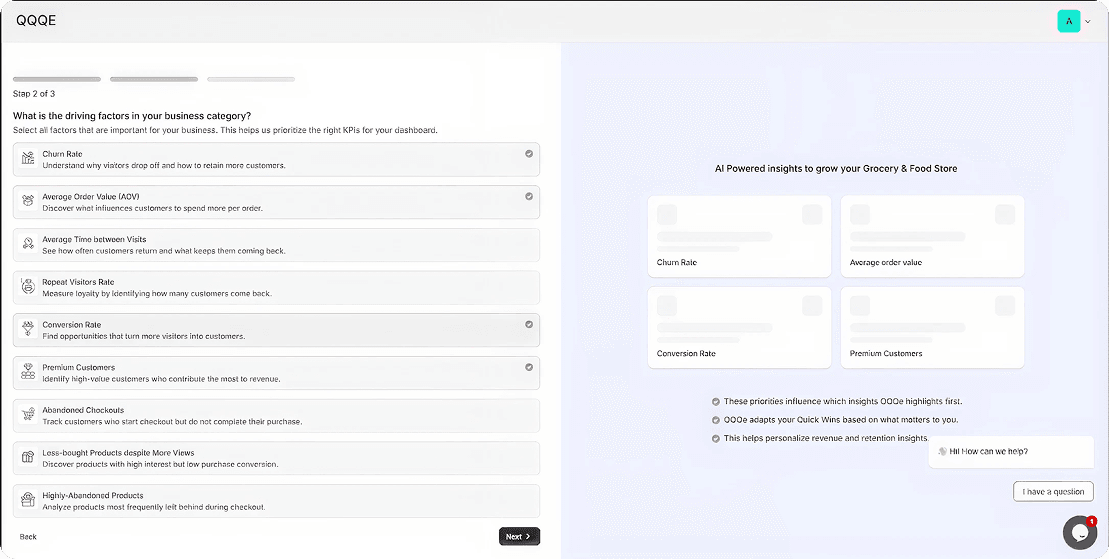
Task: Click the Hi! How can we help message
Action: [x=1011, y=451]
